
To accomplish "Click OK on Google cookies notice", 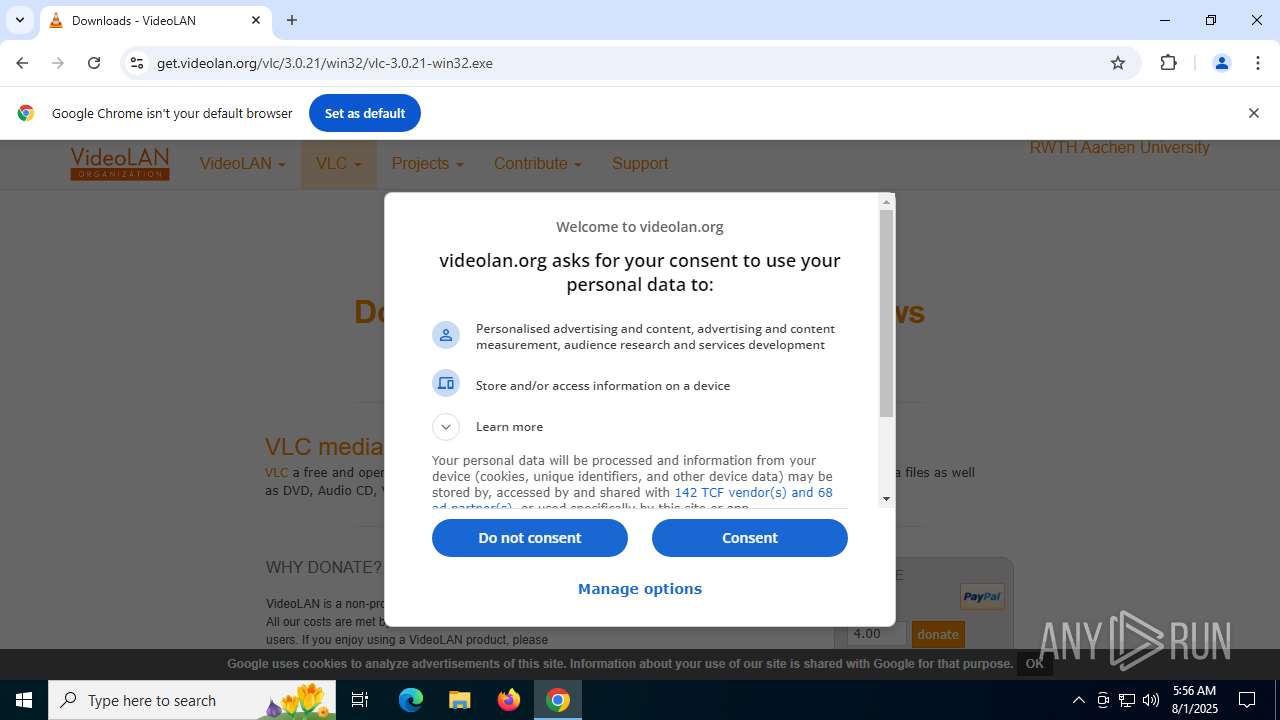I will 1035,664.
